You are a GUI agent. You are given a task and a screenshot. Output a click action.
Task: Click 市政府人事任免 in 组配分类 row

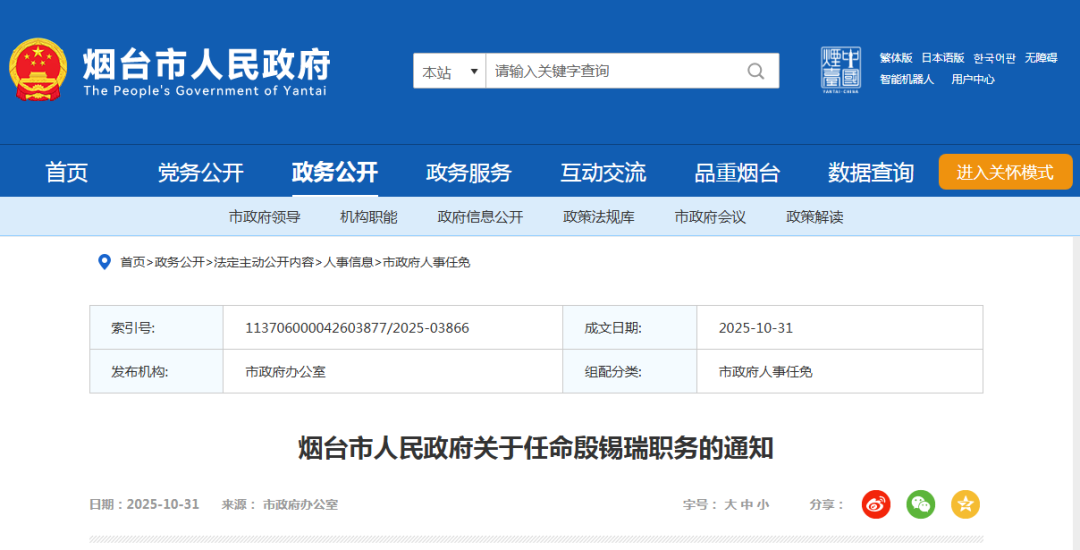(765, 372)
